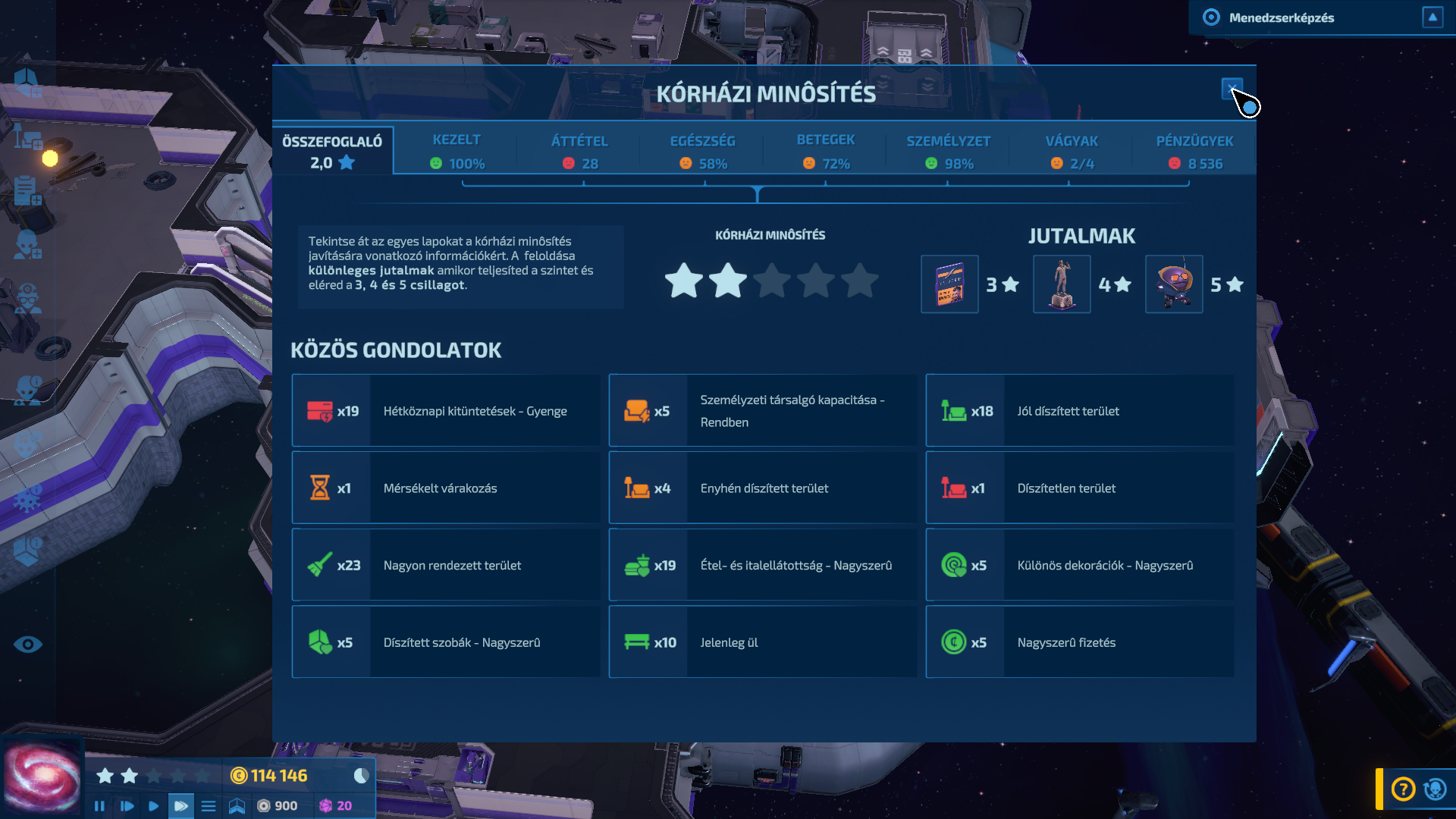The width and height of the screenshot is (1456, 819).
Task: Open the hamburger menu in bottom bar
Action: pos(209,806)
